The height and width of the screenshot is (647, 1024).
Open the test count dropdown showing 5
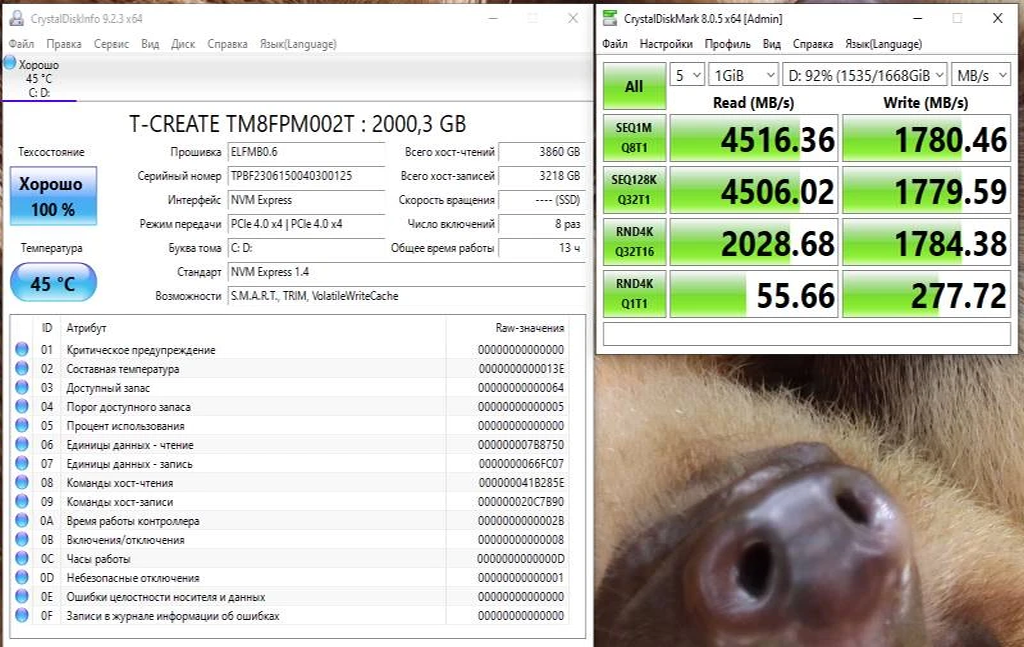point(687,75)
